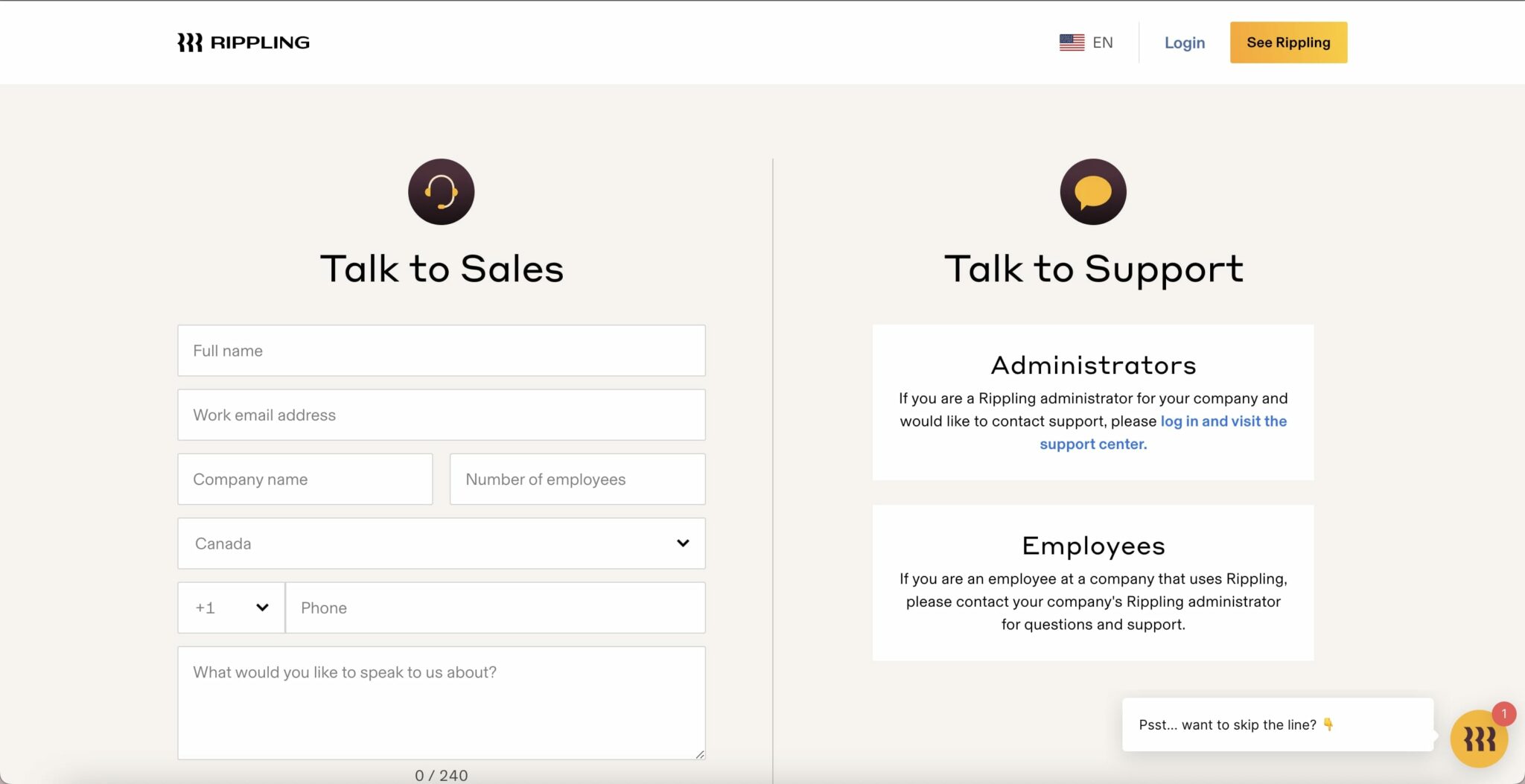Grab the textarea resize handle corner
This screenshot has width=1525, height=784.
(x=700, y=754)
